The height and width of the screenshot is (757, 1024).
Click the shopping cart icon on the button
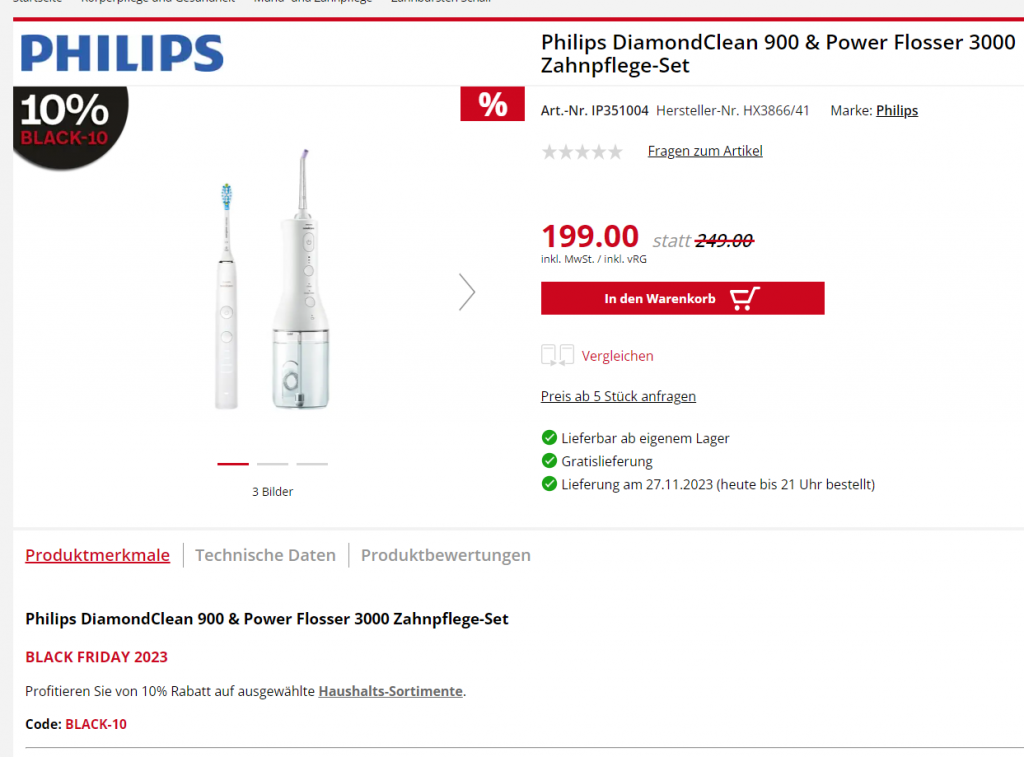click(744, 298)
